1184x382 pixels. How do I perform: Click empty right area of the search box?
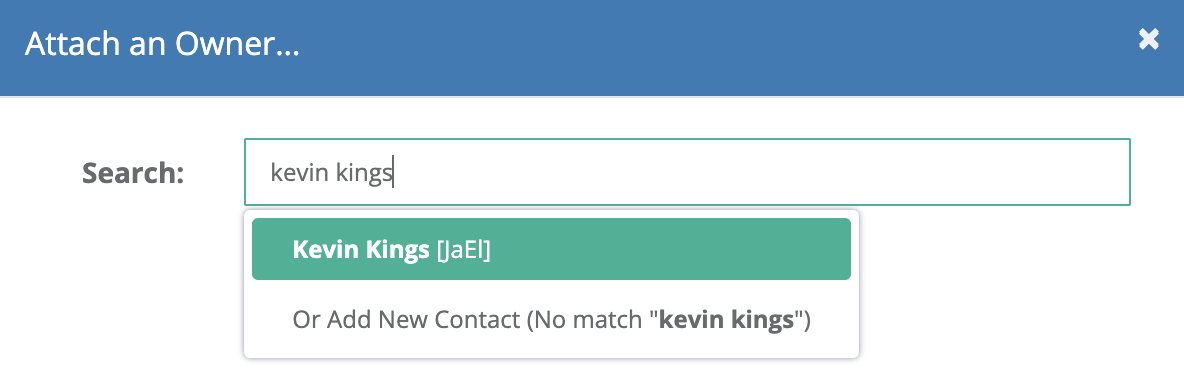[831, 172]
